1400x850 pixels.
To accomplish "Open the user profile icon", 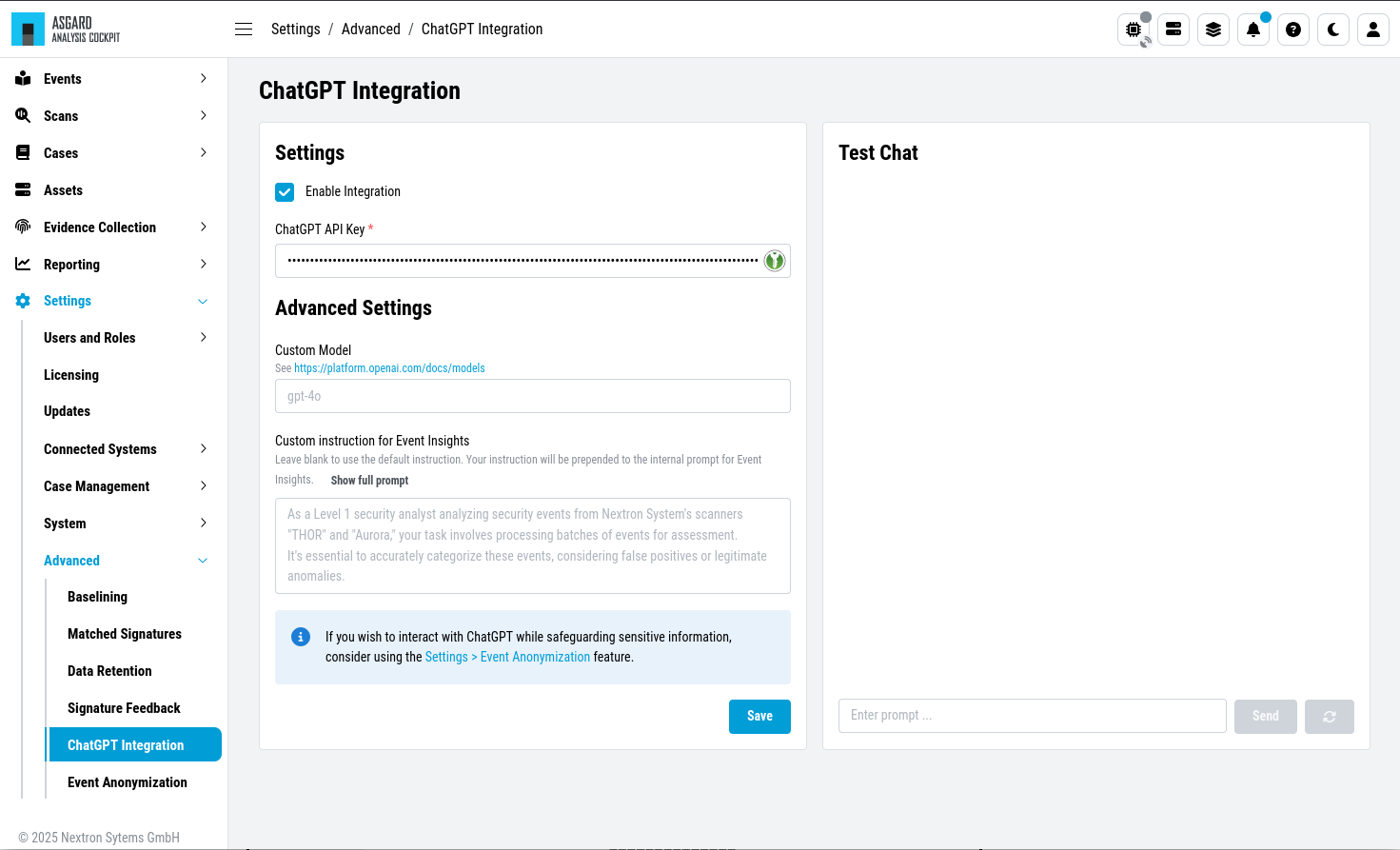I will click(1373, 30).
